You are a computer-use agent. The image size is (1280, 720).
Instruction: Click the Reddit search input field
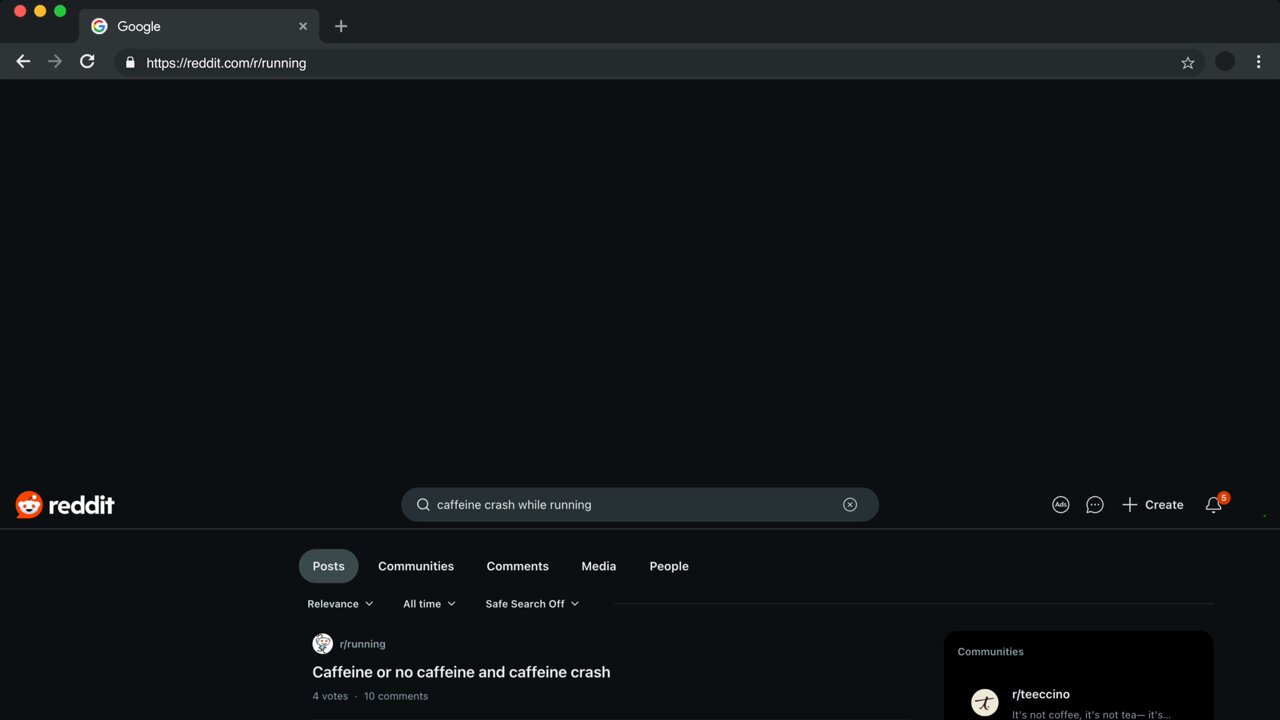[x=640, y=505]
